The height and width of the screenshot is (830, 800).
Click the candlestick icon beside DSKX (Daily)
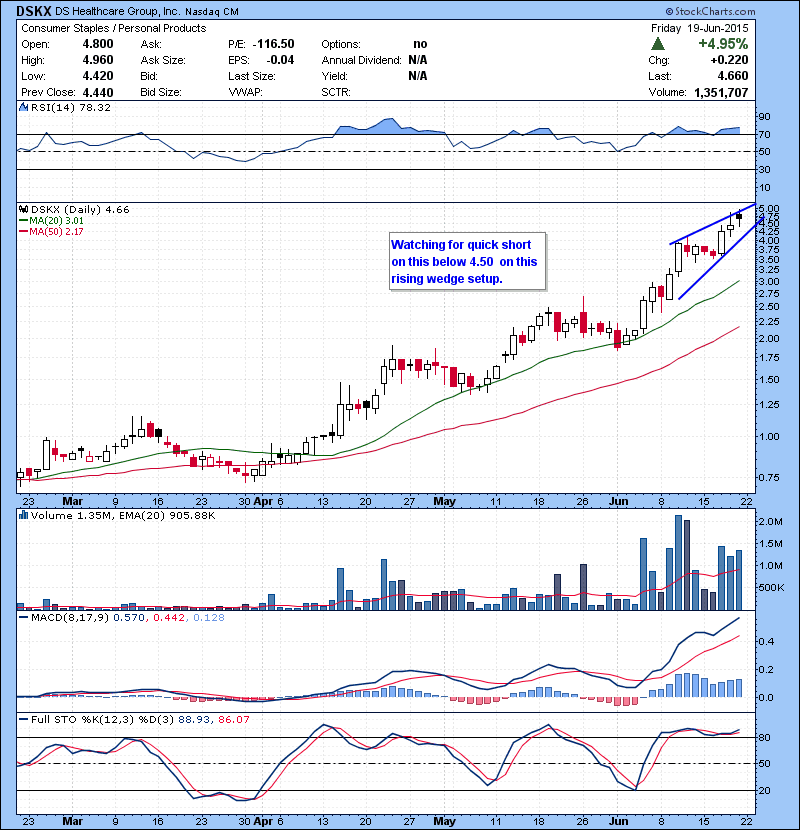coord(23,209)
